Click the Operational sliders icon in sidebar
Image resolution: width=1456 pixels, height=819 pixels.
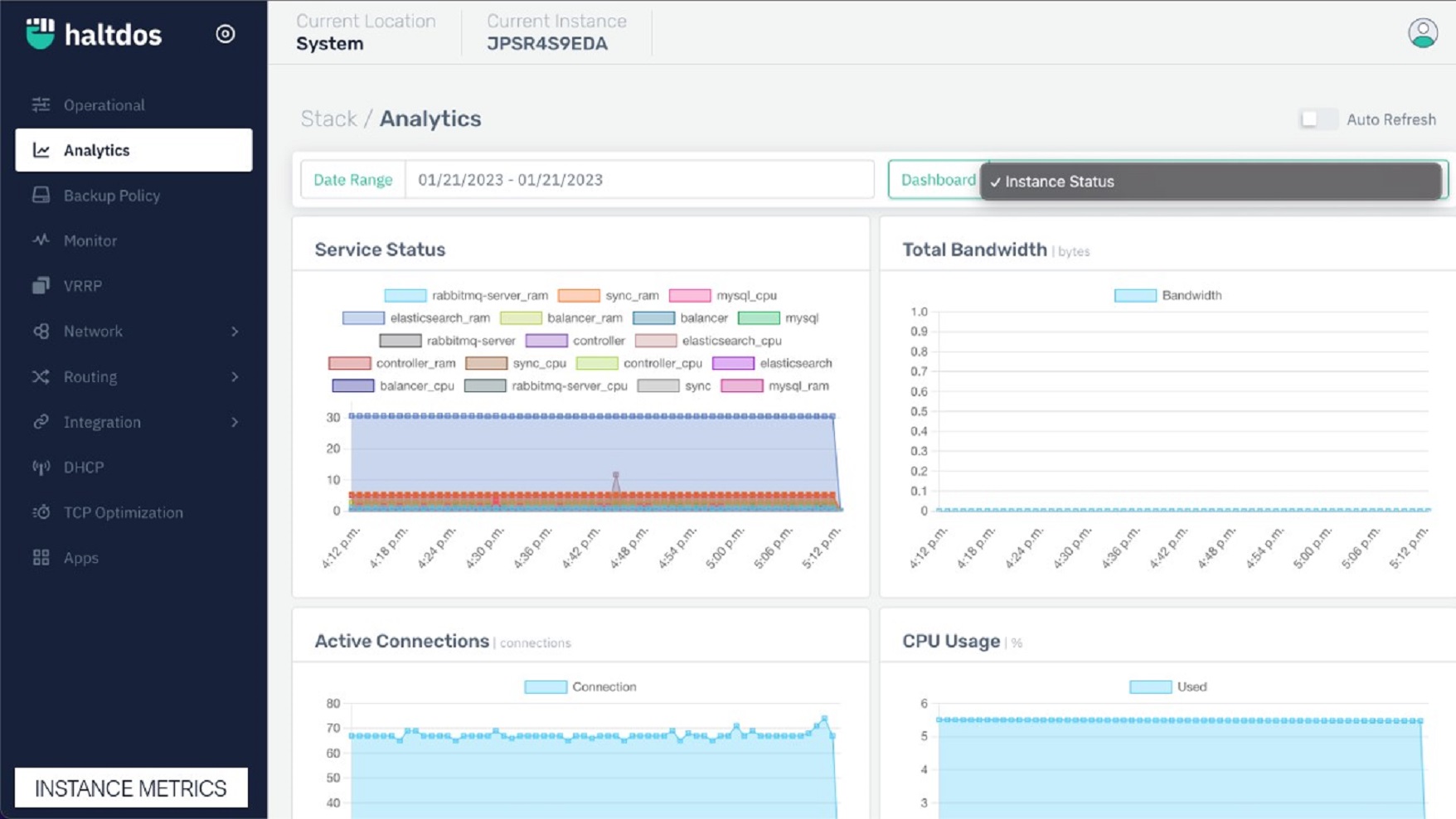coord(41,104)
